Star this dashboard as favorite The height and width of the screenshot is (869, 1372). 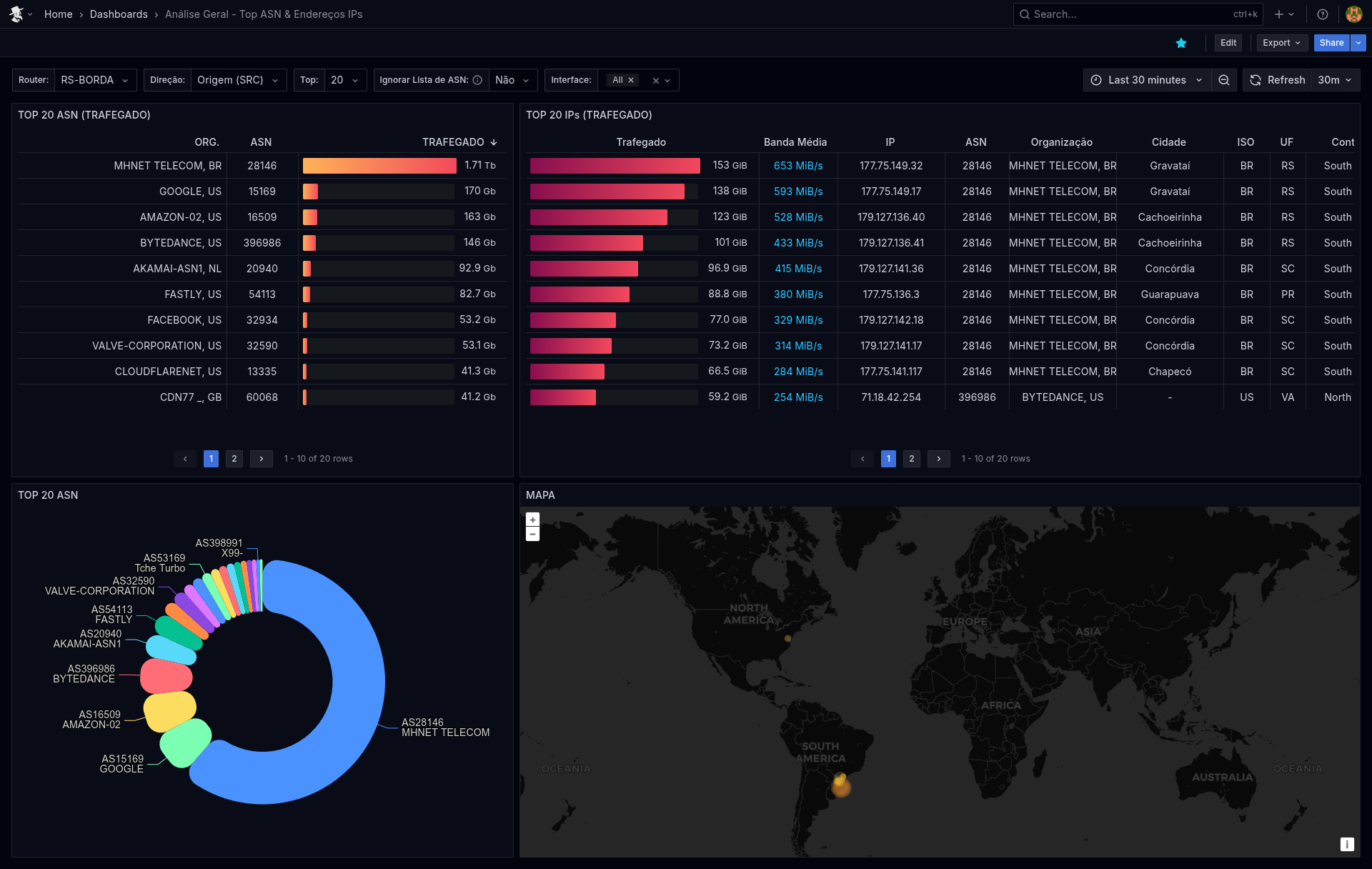coord(1181,43)
